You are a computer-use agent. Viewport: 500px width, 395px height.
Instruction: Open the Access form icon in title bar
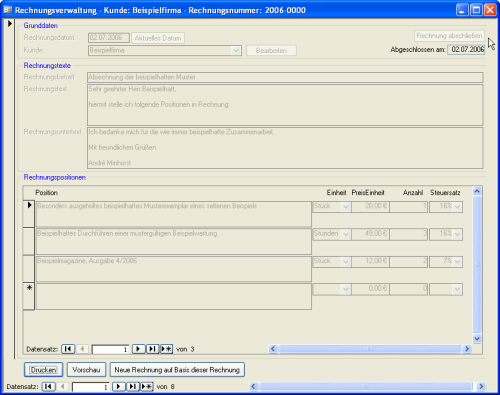pyautogui.click(x=7, y=10)
